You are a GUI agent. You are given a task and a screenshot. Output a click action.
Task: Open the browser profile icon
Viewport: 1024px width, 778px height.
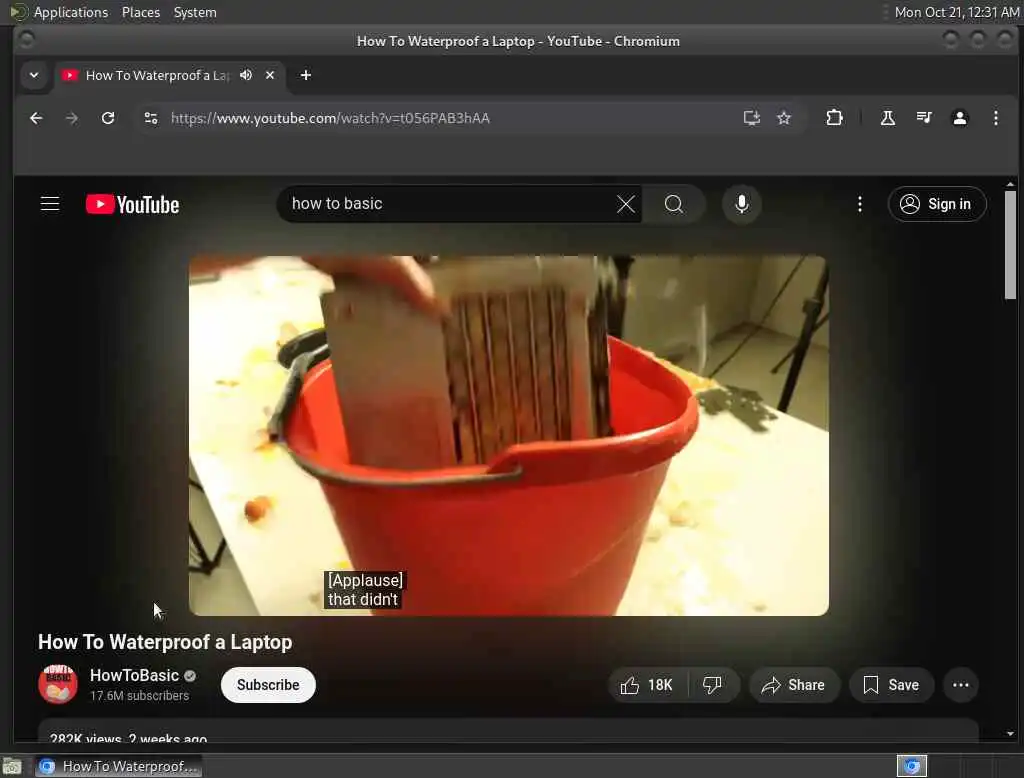(x=959, y=118)
